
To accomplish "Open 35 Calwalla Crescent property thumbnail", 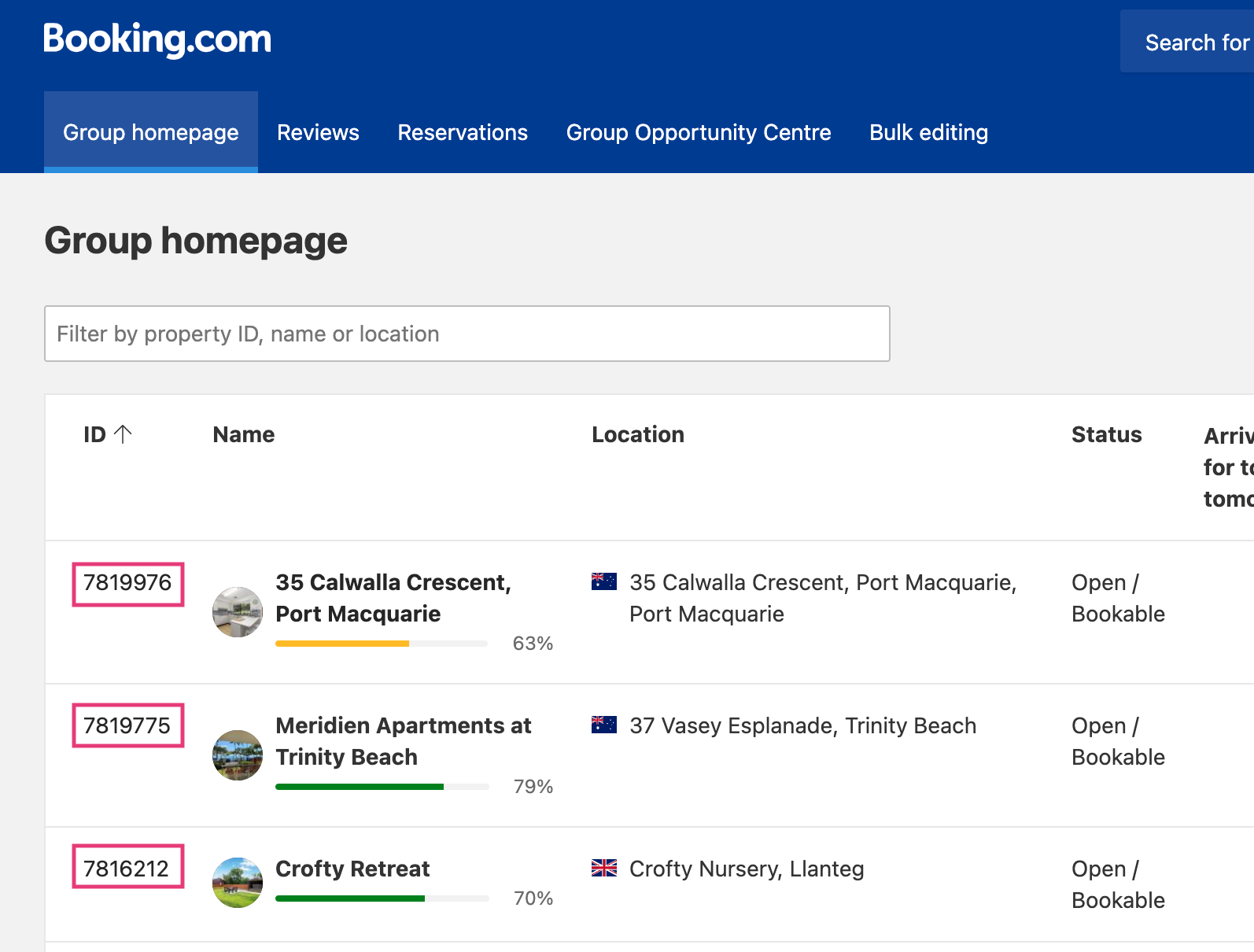I will point(238,612).
